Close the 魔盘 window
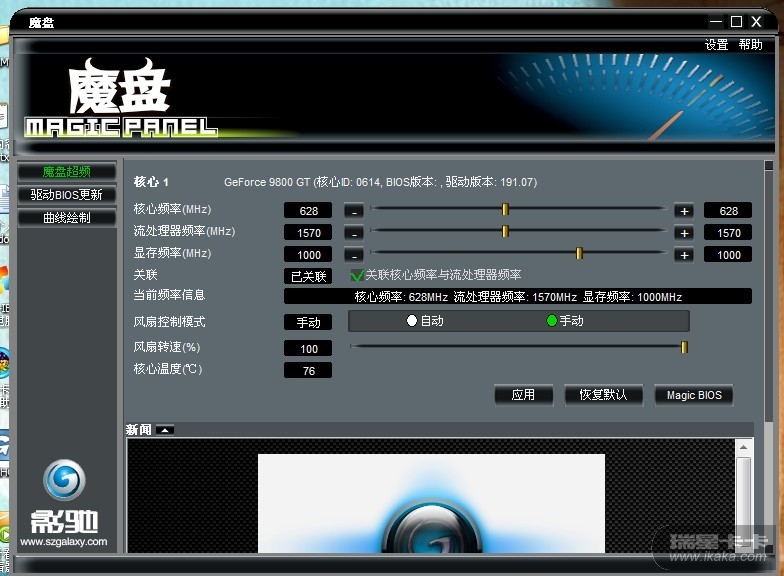784x576 pixels. coord(756,22)
